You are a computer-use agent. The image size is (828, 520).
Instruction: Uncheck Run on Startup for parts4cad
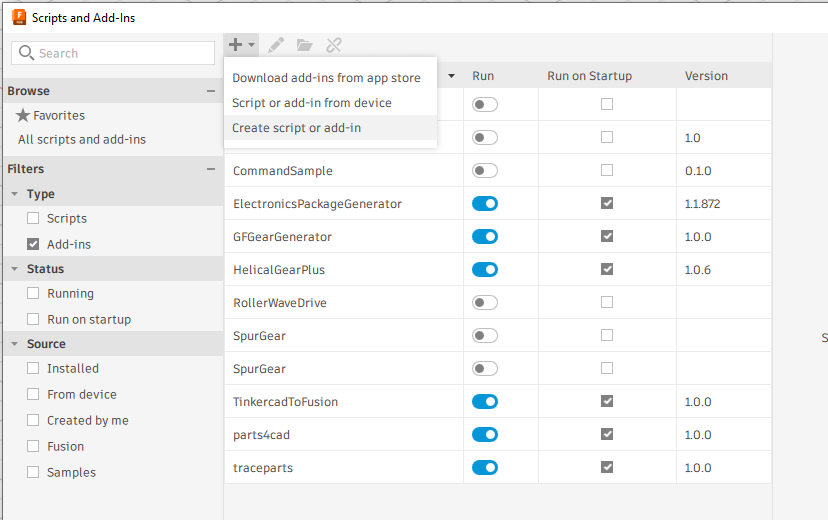[607, 435]
